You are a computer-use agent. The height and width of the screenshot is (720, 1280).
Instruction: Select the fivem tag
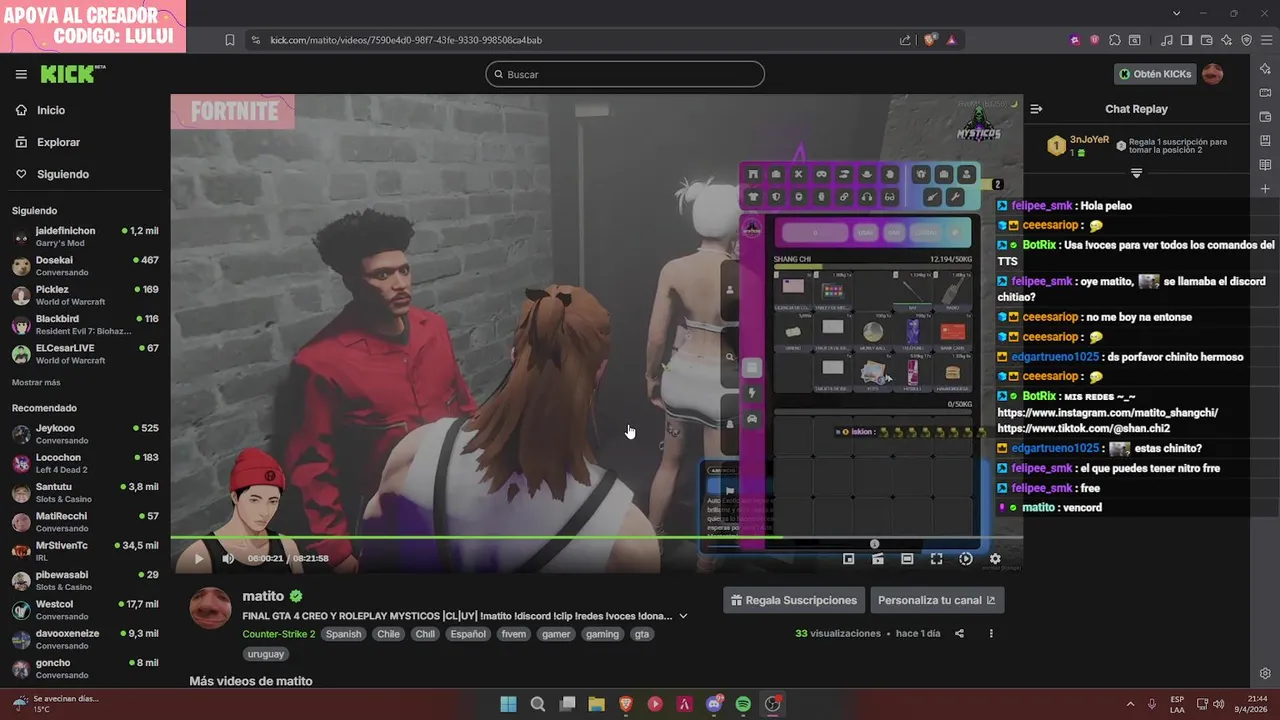tap(513, 634)
